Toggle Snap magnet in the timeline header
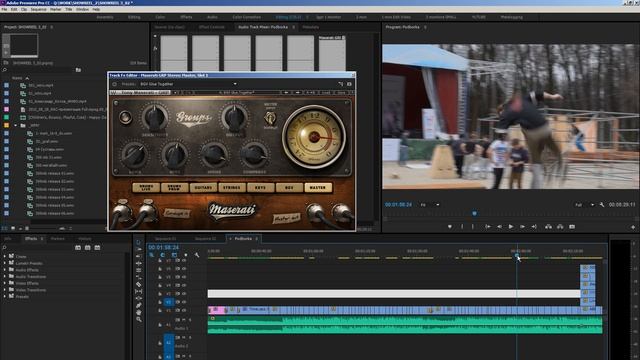 click(x=162, y=255)
